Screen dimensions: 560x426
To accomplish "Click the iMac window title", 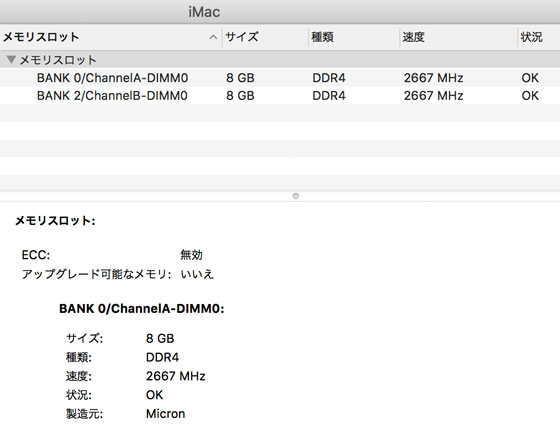I will click(x=204, y=12).
